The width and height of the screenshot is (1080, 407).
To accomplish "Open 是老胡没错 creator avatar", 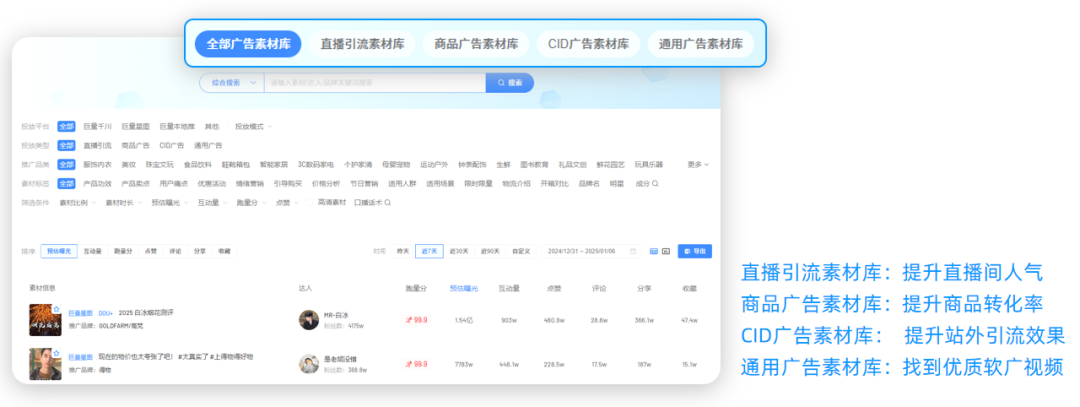I will (x=309, y=364).
